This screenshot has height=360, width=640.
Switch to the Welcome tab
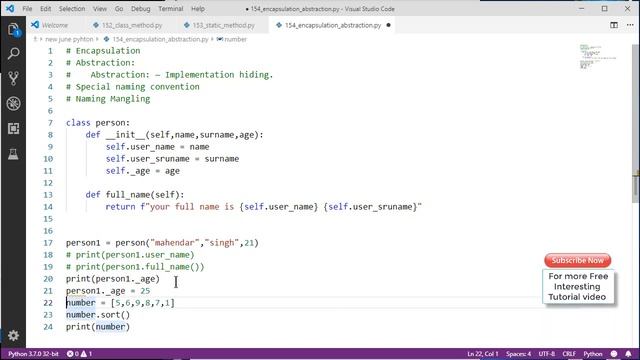55,25
